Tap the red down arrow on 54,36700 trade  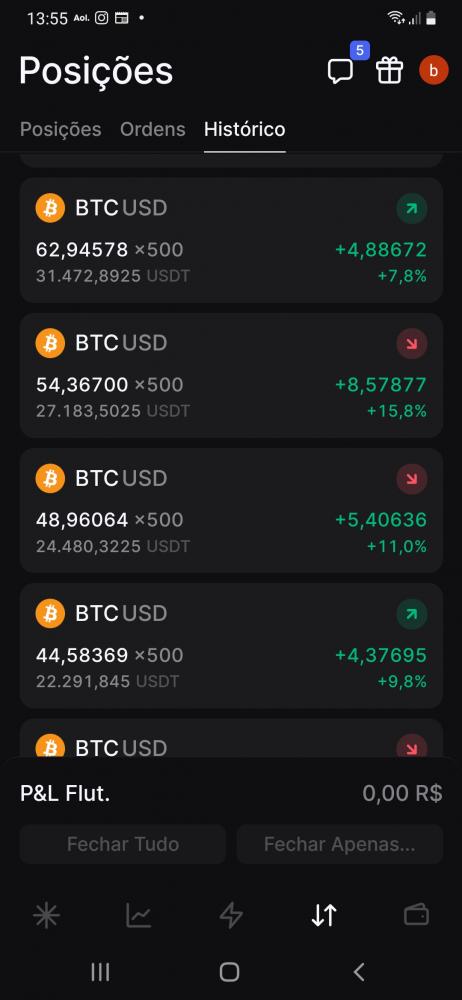412,344
